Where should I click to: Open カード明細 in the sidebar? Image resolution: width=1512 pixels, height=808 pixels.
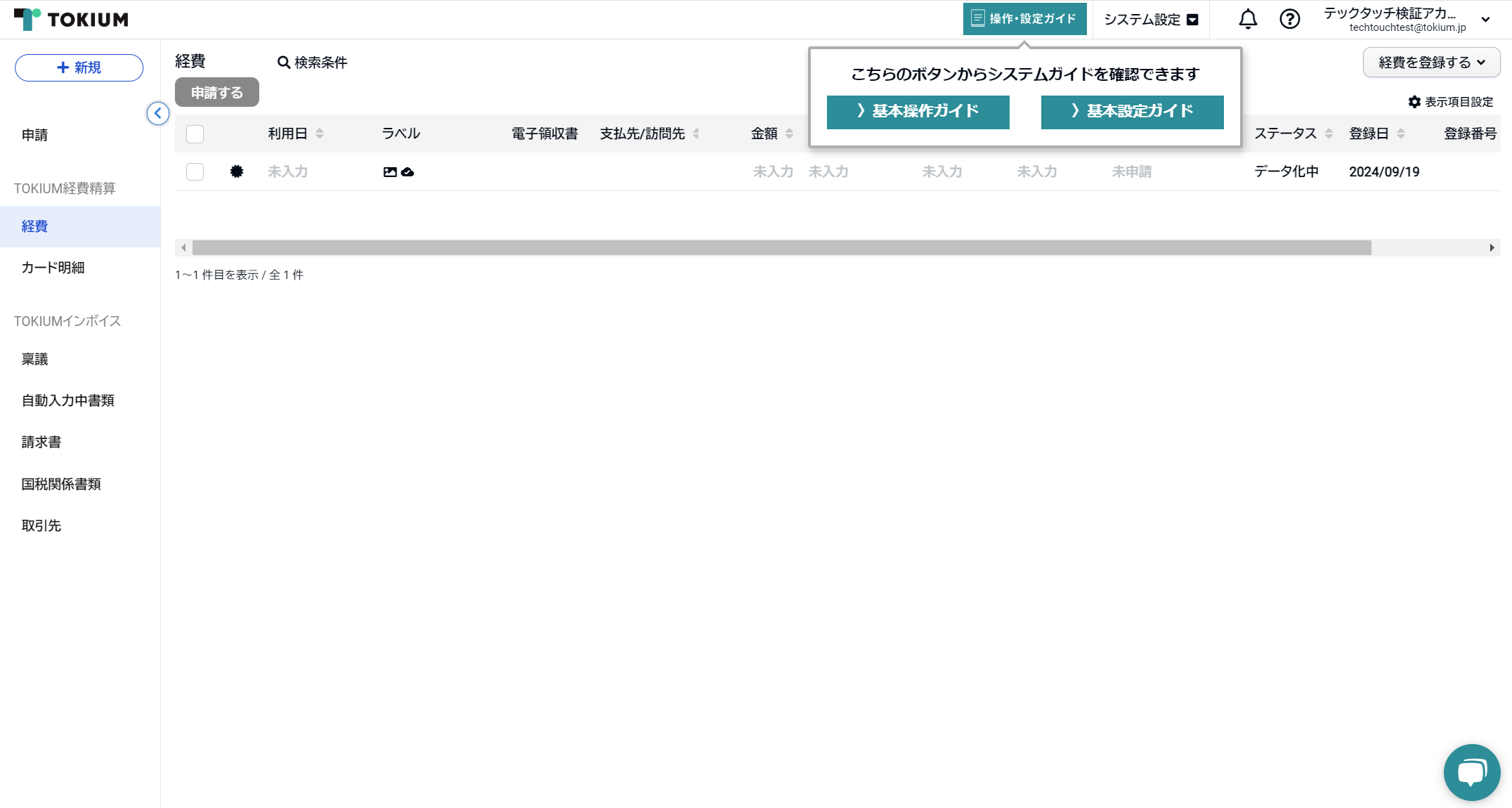(53, 268)
